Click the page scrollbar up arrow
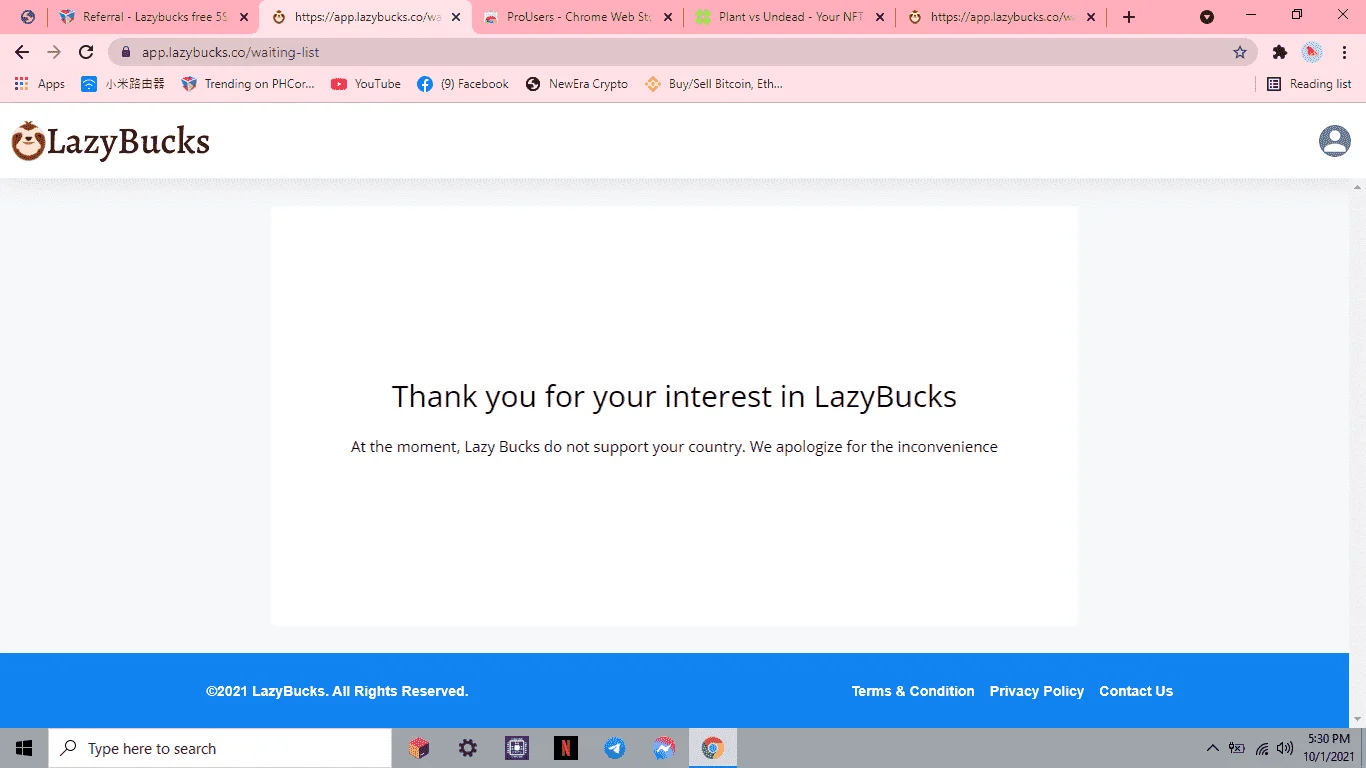This screenshot has width=1366, height=768. 1358,187
